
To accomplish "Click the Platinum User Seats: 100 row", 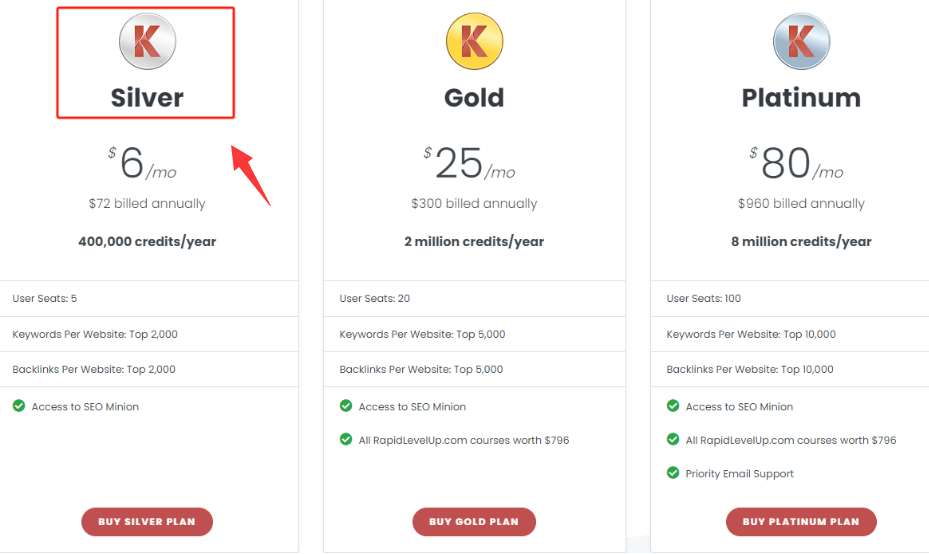I will click(x=790, y=299).
